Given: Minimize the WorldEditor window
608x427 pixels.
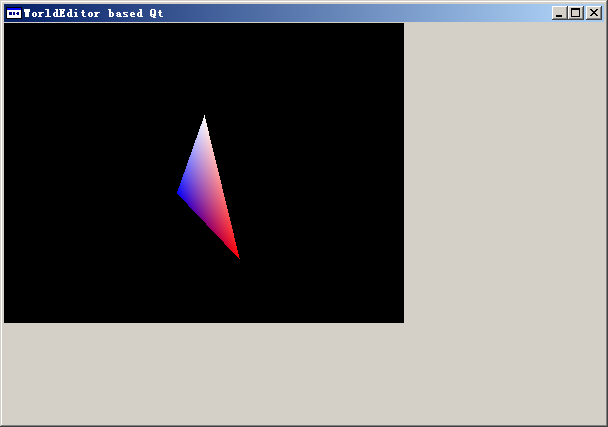Looking at the screenshot, I should [x=559, y=13].
